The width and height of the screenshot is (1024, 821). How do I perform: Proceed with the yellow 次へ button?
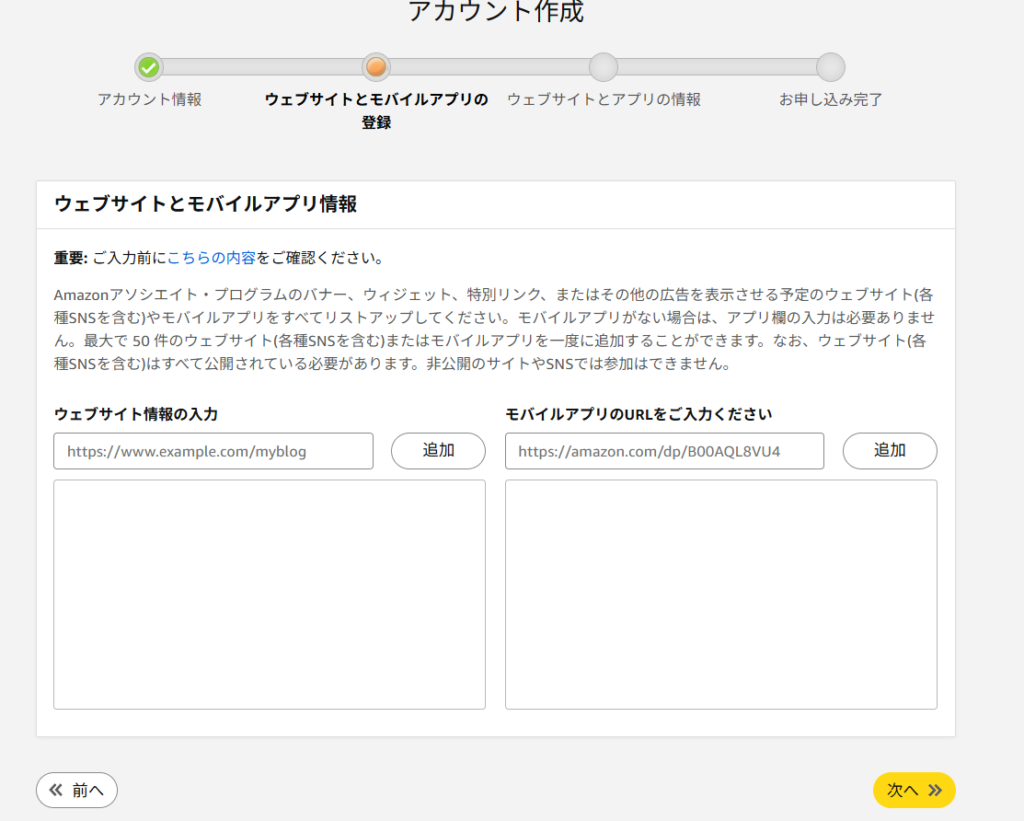coord(914,790)
